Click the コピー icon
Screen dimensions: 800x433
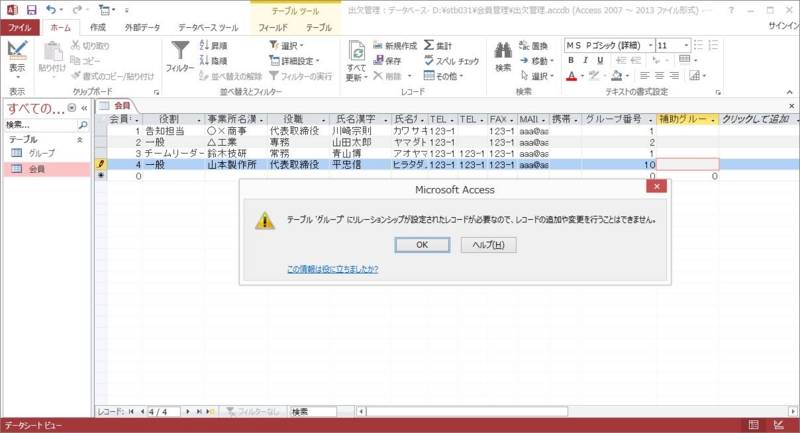[x=76, y=61]
